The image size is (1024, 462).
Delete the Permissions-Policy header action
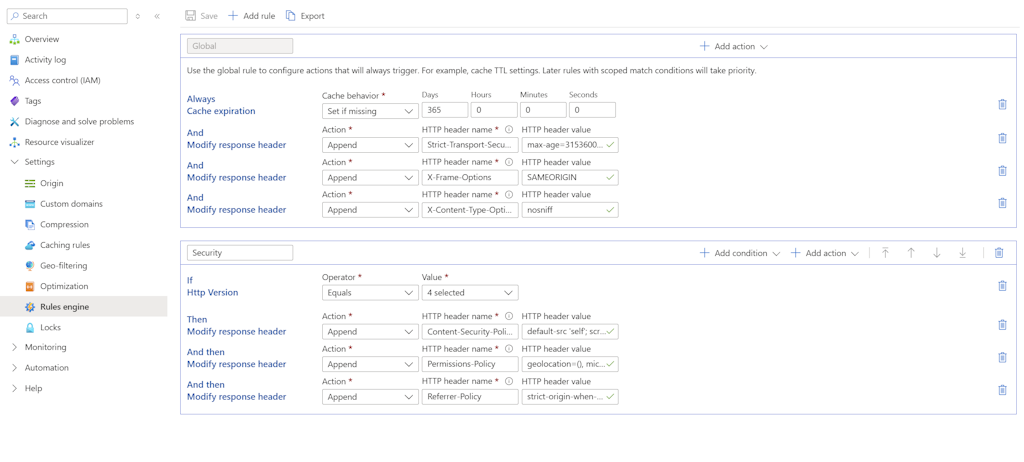click(x=1002, y=357)
